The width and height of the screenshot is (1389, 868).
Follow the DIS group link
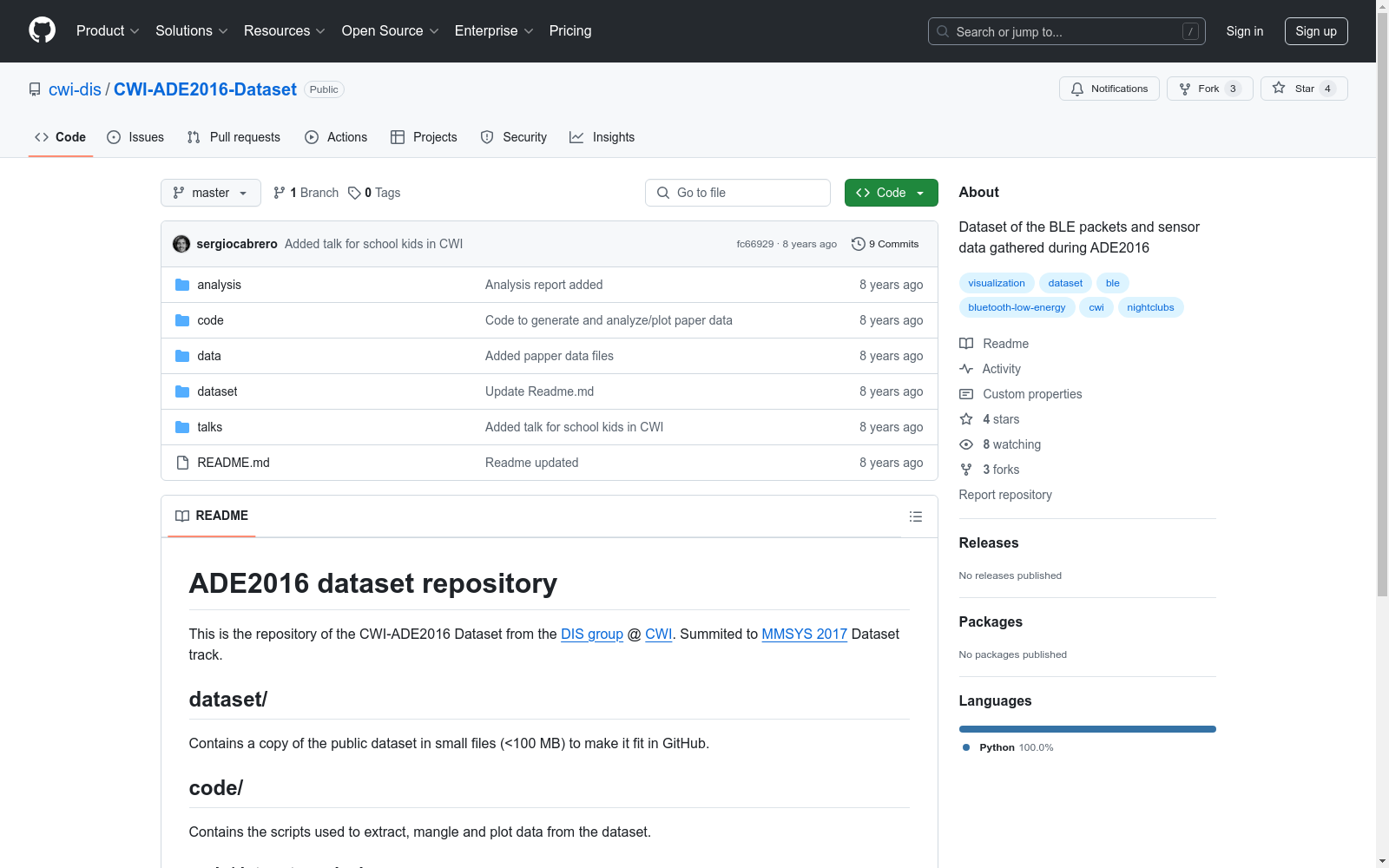(592, 634)
